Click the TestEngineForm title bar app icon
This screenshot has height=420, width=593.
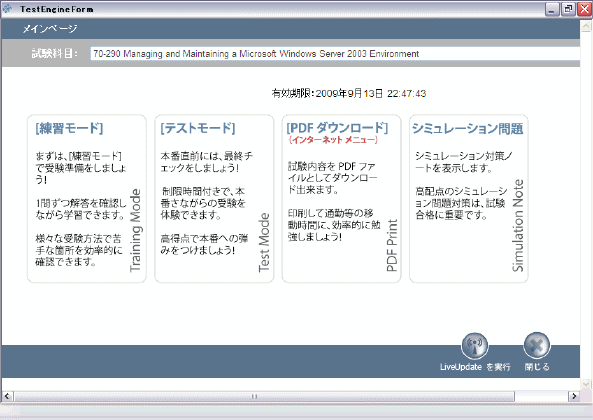(8, 9)
